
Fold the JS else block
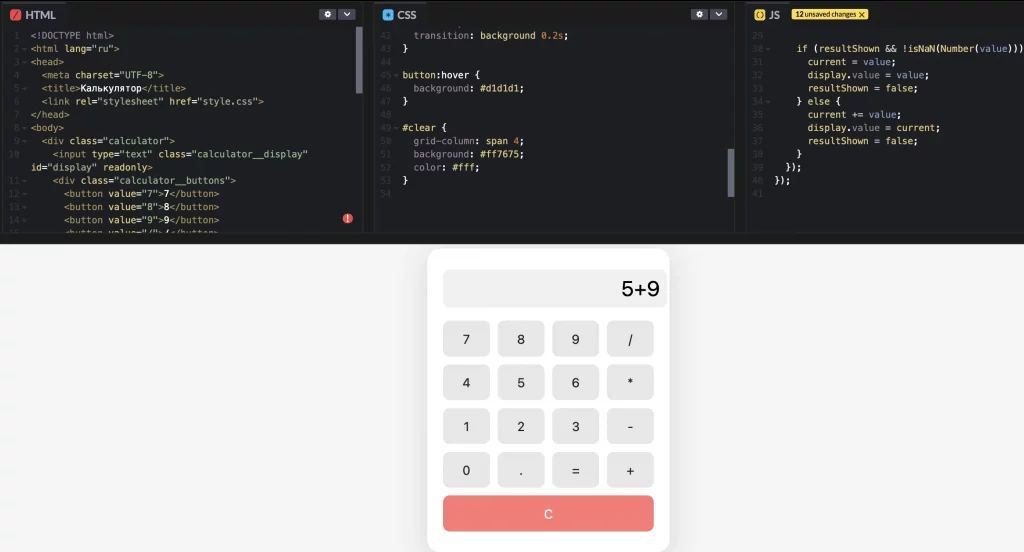coord(768,102)
